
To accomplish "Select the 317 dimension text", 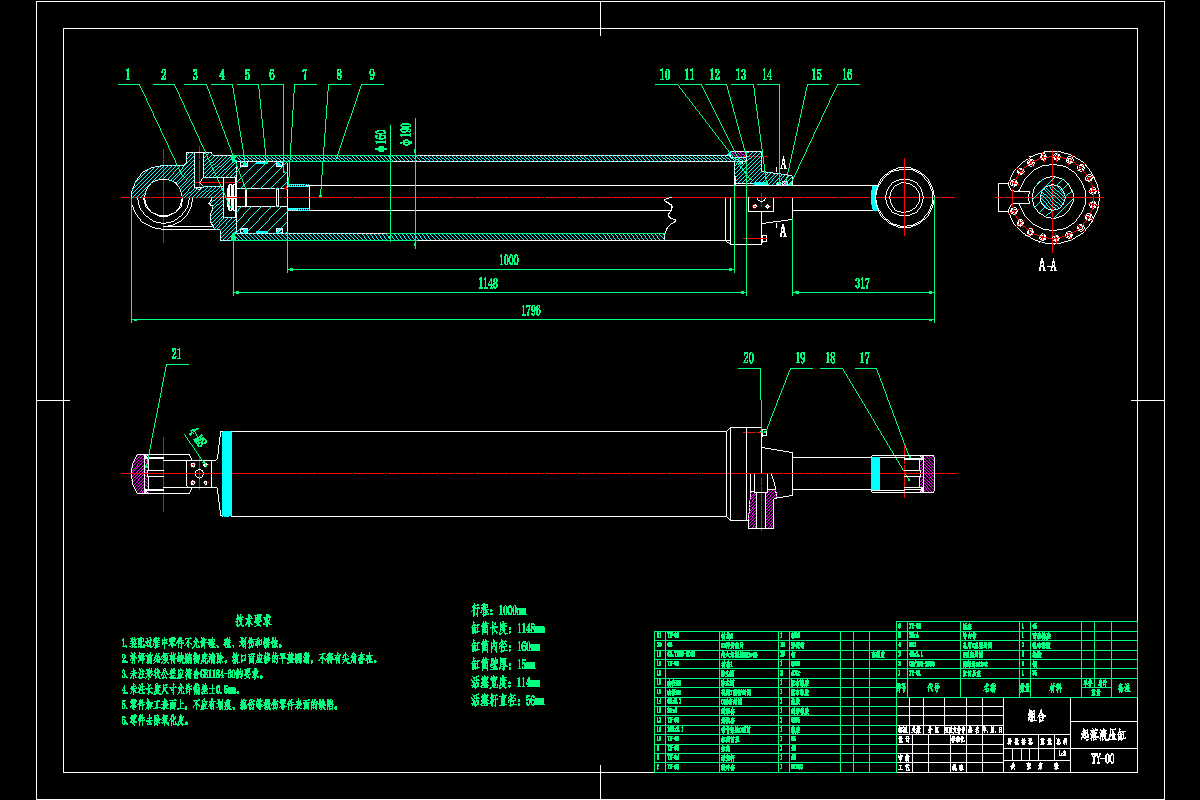I will [862, 284].
